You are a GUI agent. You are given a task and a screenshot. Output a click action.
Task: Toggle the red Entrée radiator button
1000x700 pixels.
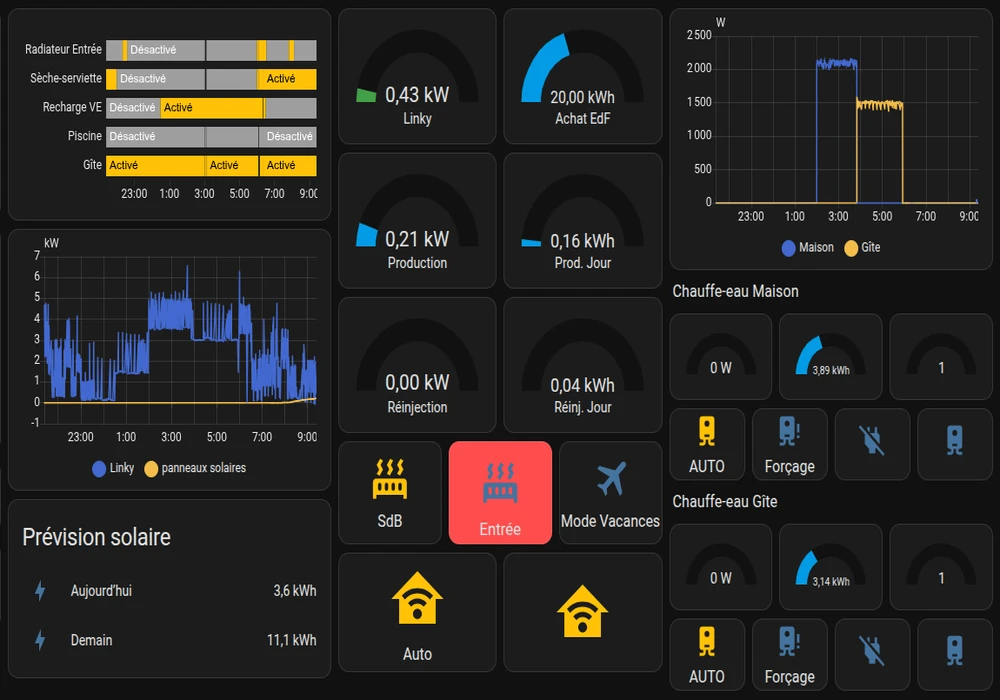[500, 492]
